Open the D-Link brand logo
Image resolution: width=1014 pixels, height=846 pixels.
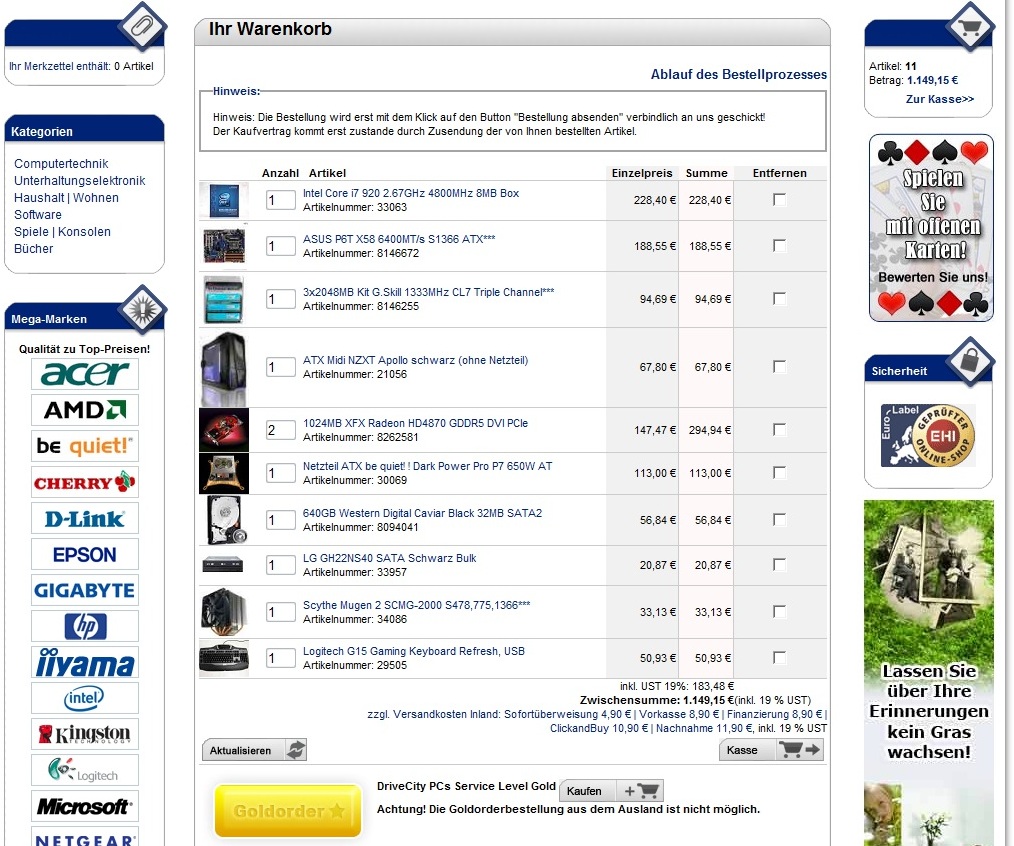click(85, 519)
